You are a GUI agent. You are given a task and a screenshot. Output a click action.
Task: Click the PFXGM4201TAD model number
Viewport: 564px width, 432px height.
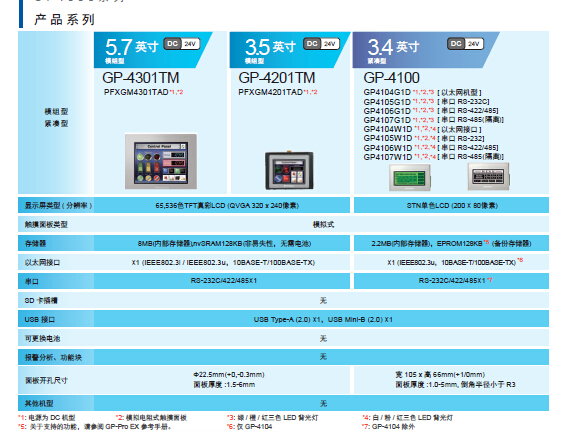coord(270,92)
